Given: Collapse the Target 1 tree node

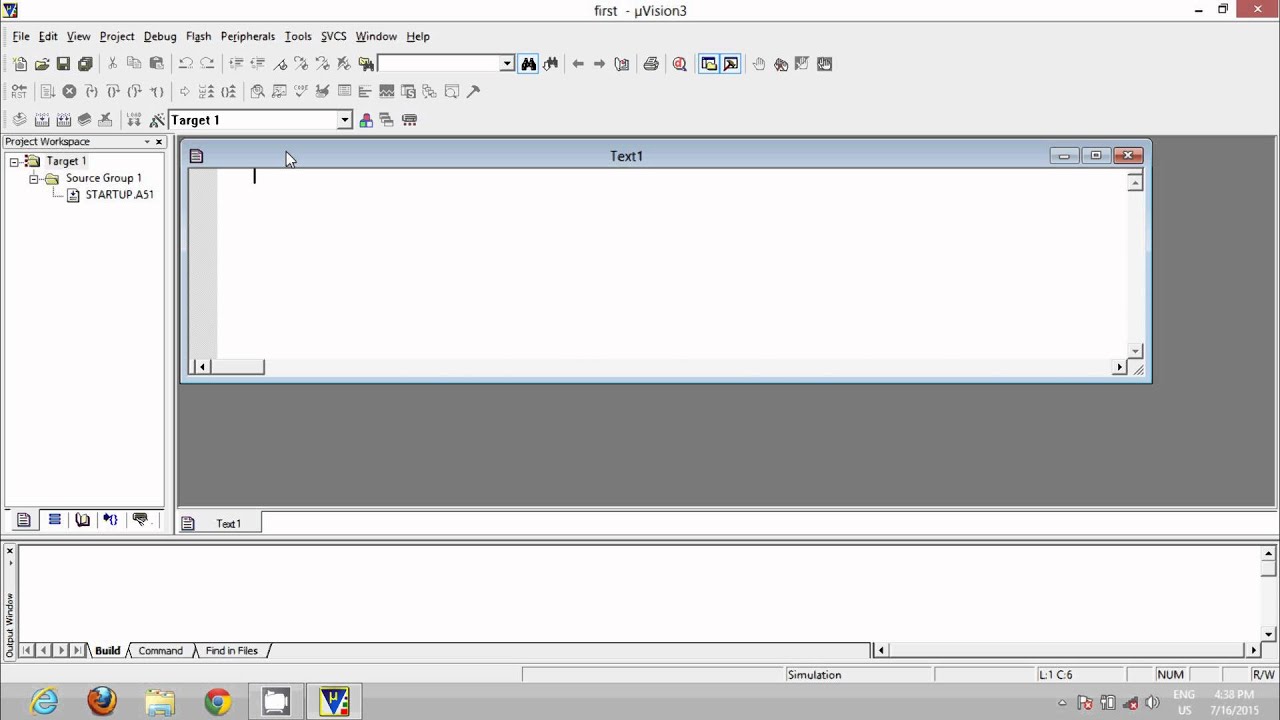Looking at the screenshot, I should 14,162.
